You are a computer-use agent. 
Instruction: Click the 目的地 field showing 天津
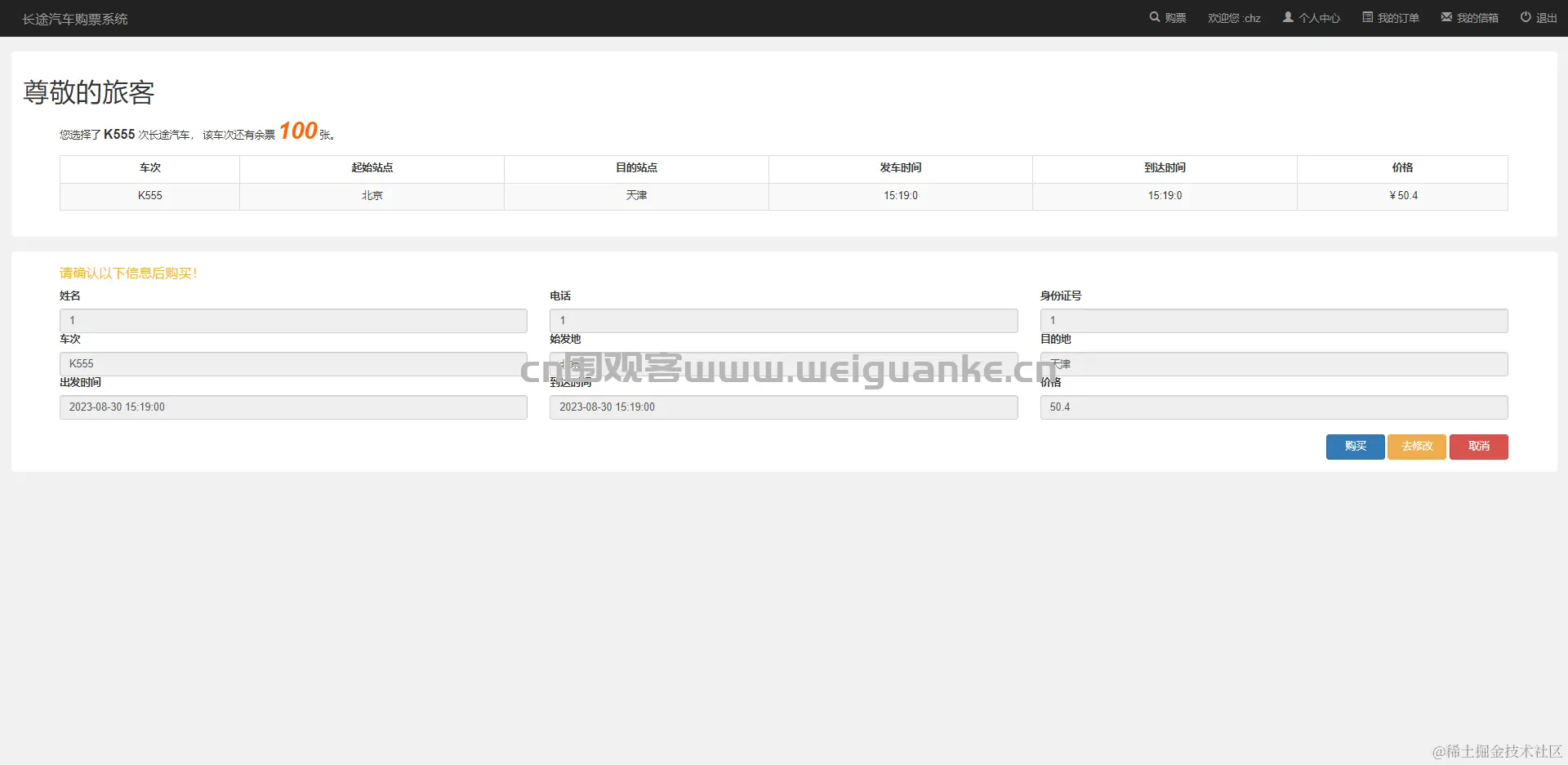[1274, 364]
